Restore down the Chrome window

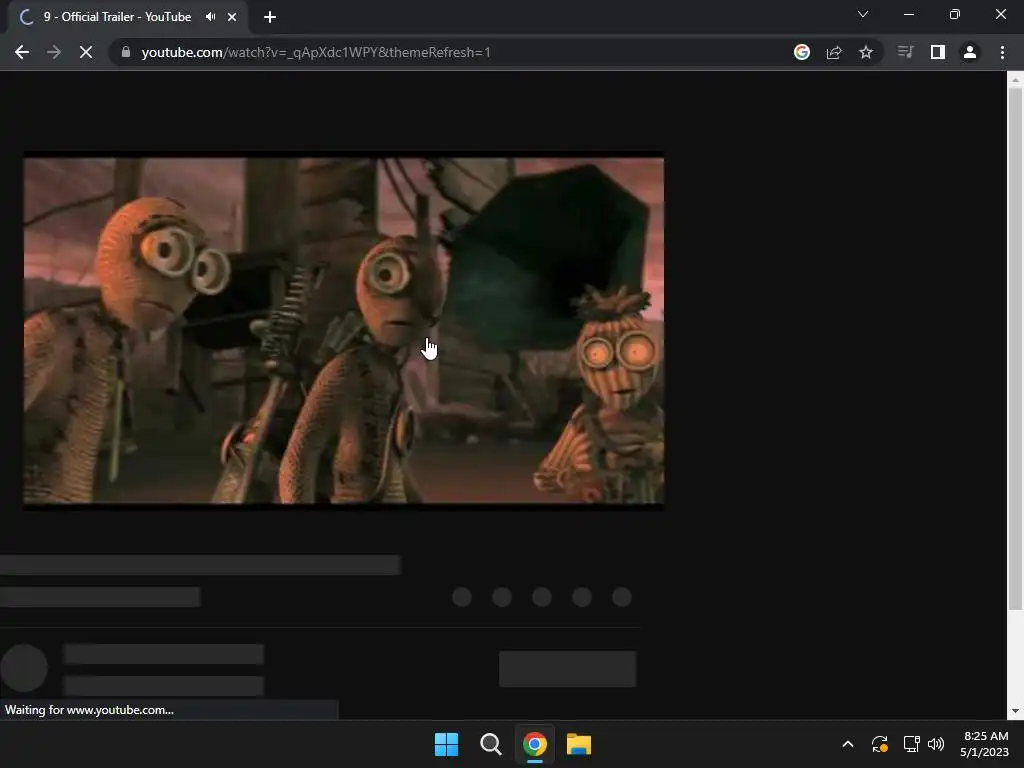pyautogui.click(x=955, y=14)
